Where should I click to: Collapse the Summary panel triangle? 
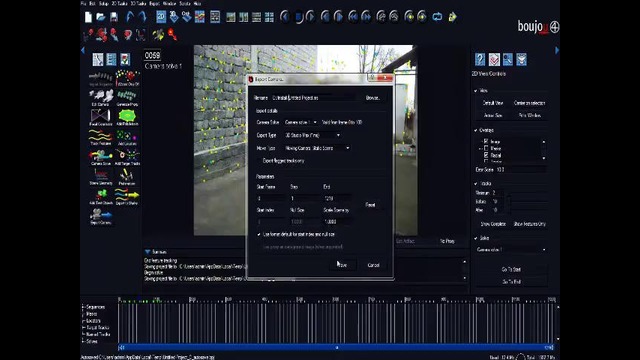[x=147, y=252]
